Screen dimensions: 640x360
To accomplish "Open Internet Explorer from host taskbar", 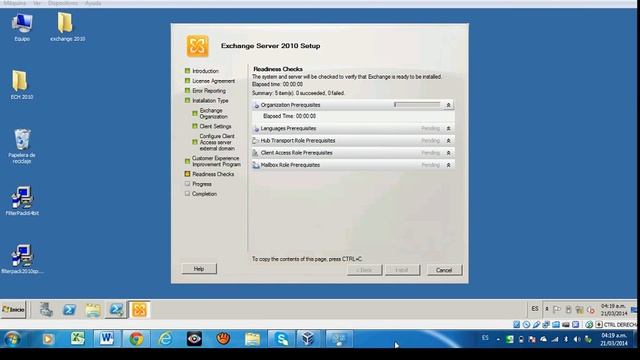I will (x=165, y=339).
